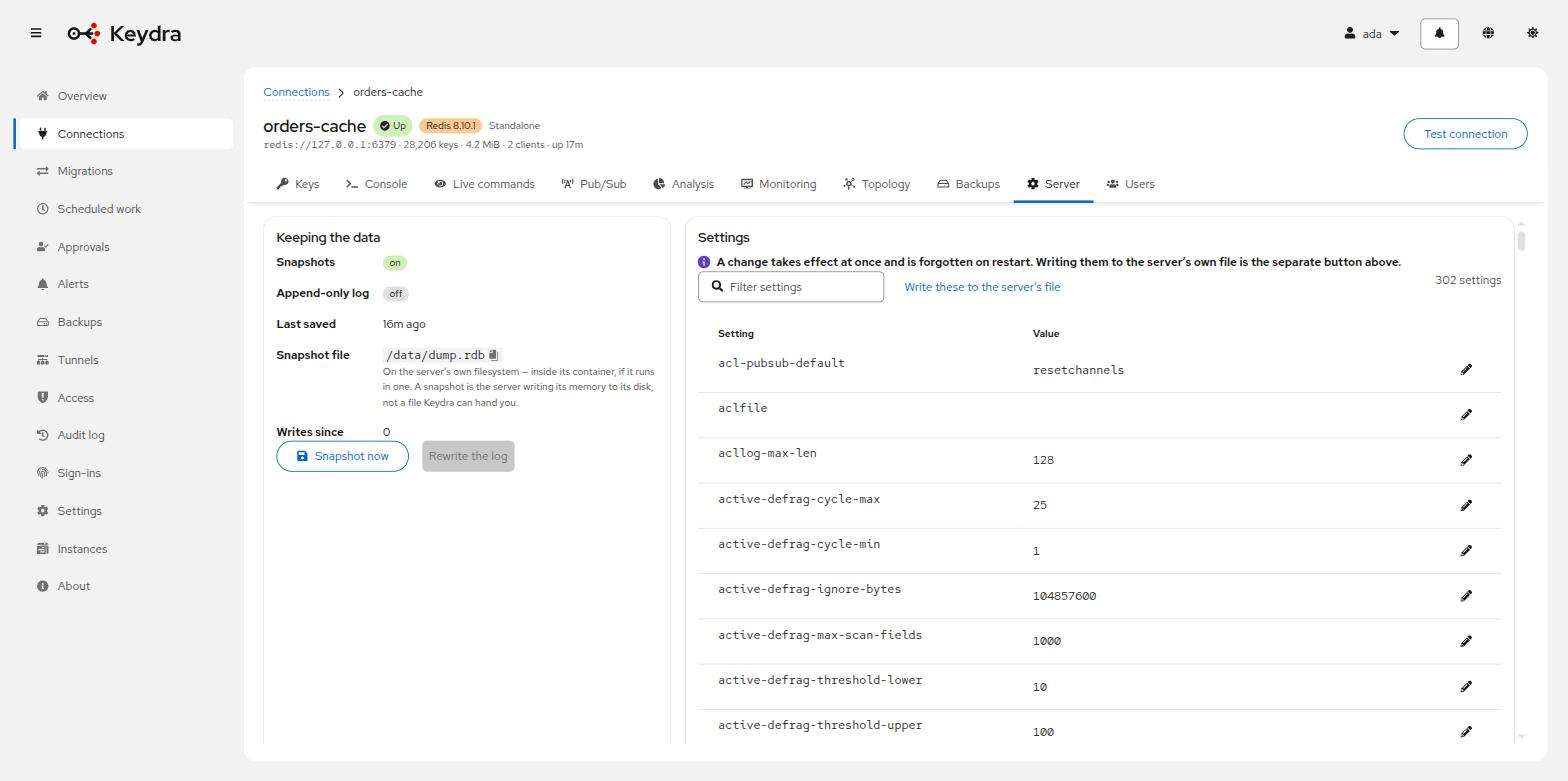The width and height of the screenshot is (1568, 781).
Task: Toggle the hamburger navigation menu
Action: click(x=36, y=33)
